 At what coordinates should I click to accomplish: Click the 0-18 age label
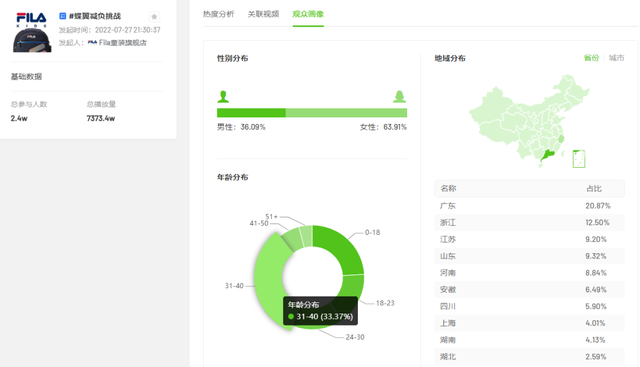click(372, 232)
